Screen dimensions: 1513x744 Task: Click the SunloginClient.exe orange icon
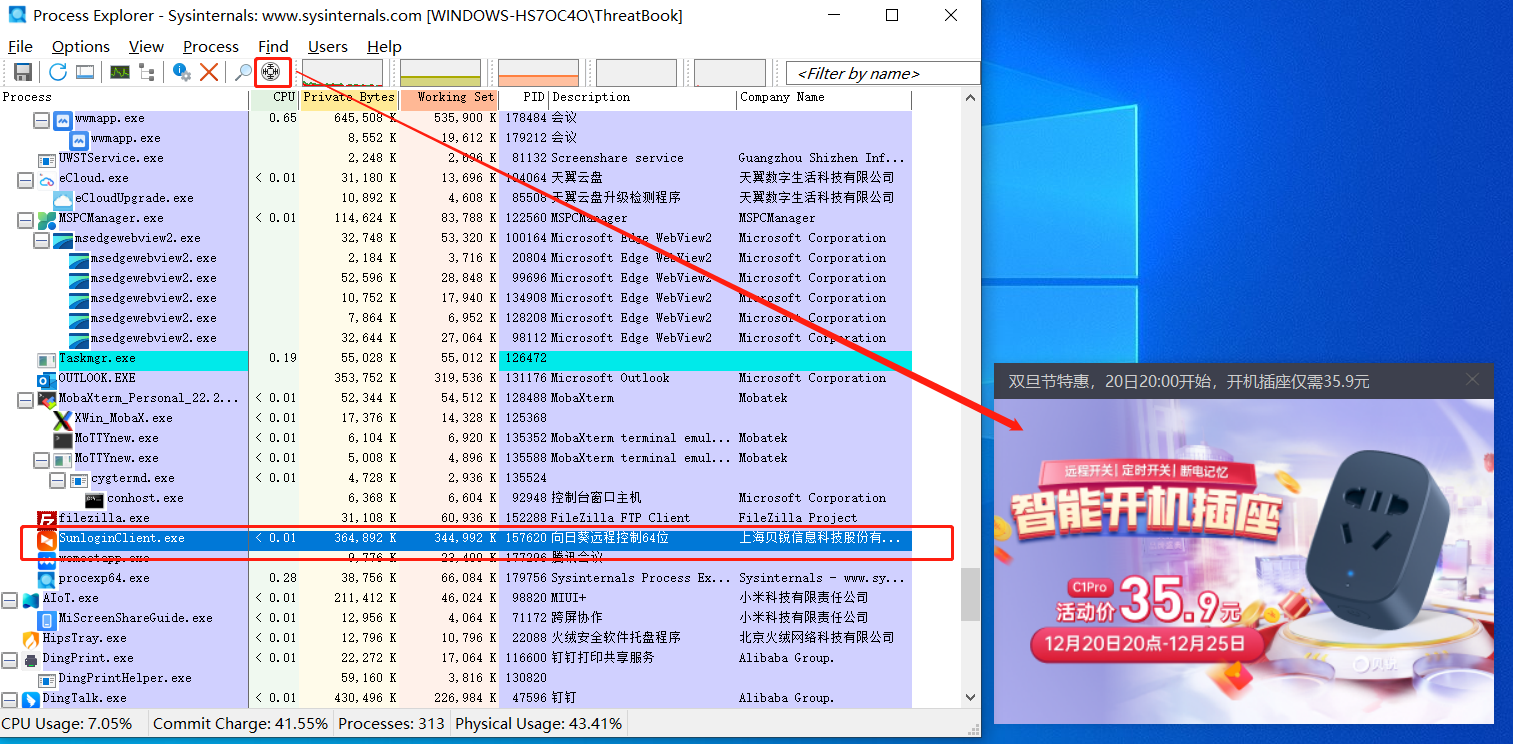[47, 539]
